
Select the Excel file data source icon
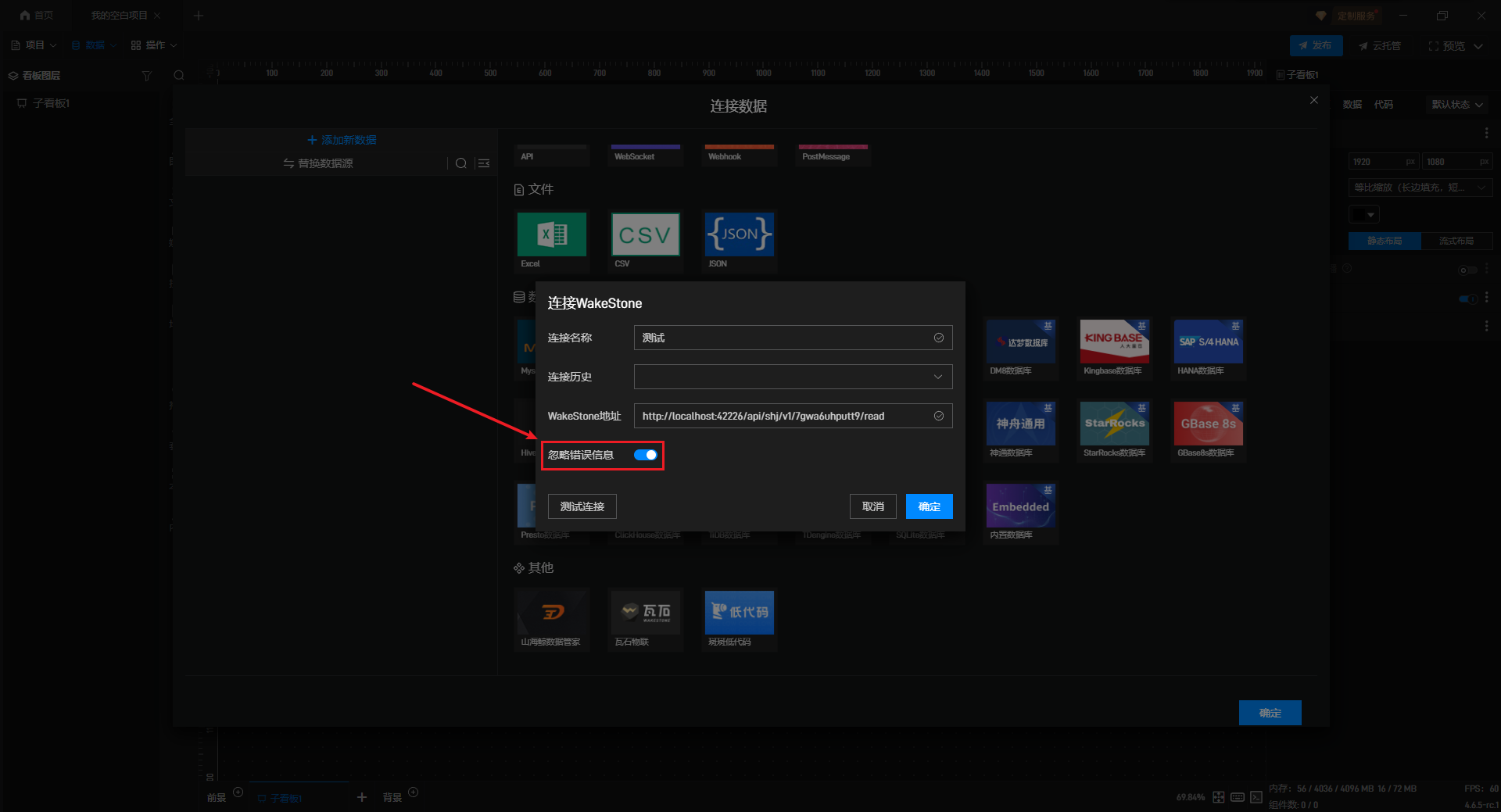(551, 234)
